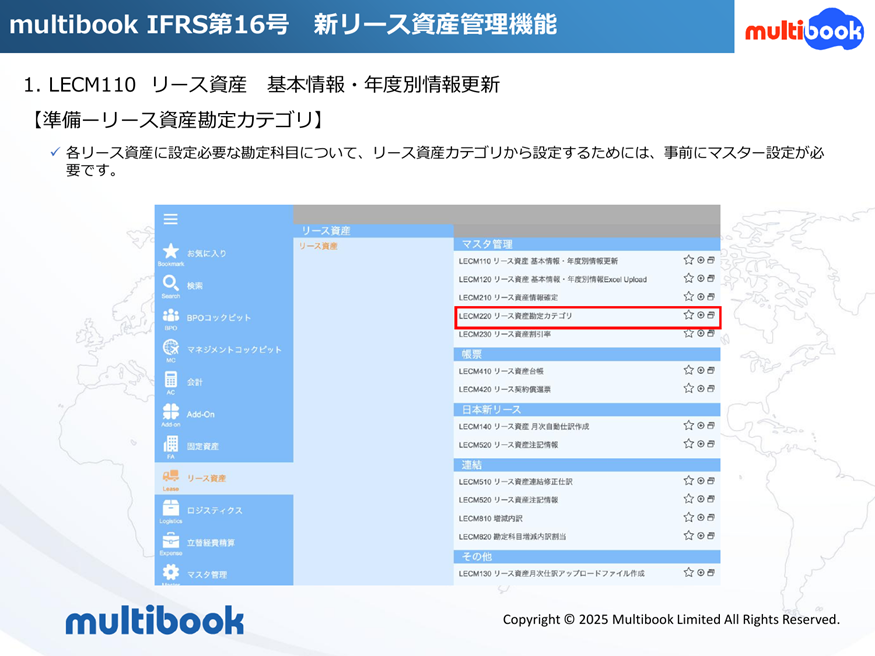Image resolution: width=875 pixels, height=656 pixels.
Task: Click the その他 section header
Action: click(x=587, y=557)
